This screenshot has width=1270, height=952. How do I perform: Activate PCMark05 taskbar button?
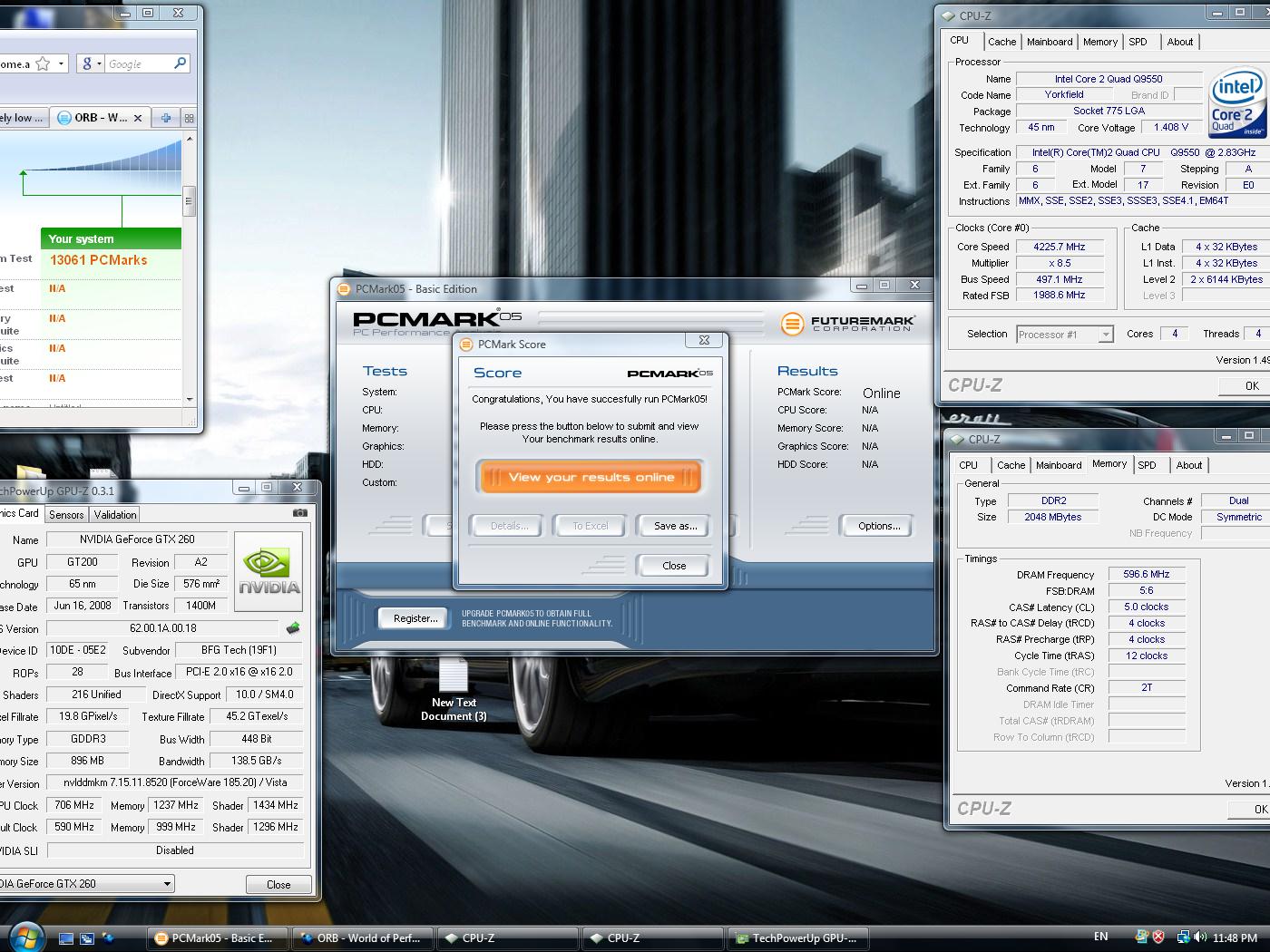[x=218, y=938]
